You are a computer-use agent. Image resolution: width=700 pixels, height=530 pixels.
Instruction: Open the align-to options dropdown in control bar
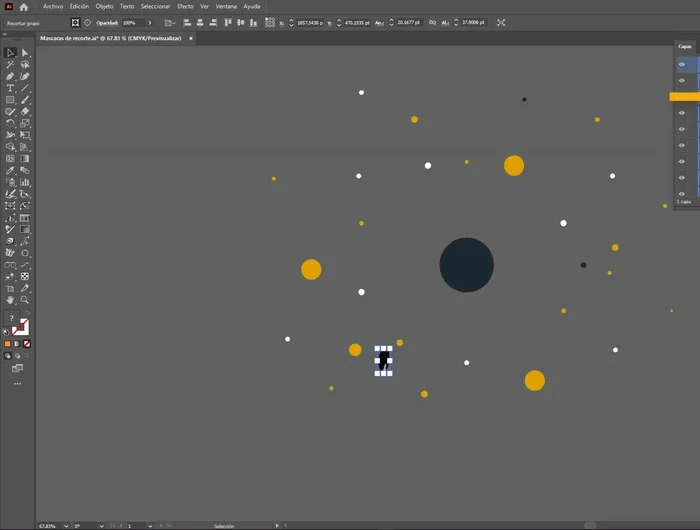[174, 22]
